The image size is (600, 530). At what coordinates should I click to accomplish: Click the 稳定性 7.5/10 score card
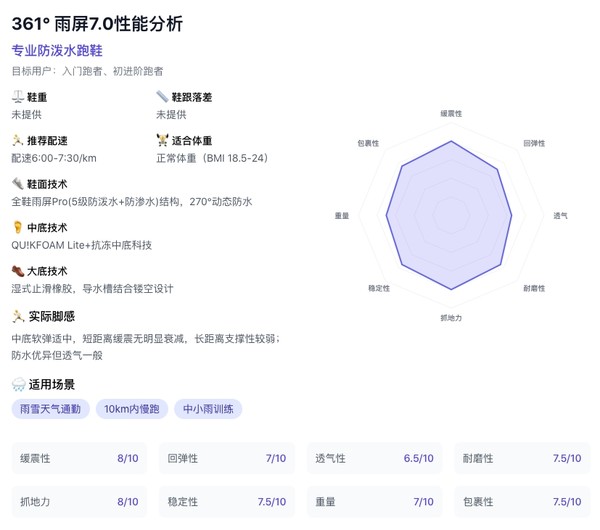[227, 501]
